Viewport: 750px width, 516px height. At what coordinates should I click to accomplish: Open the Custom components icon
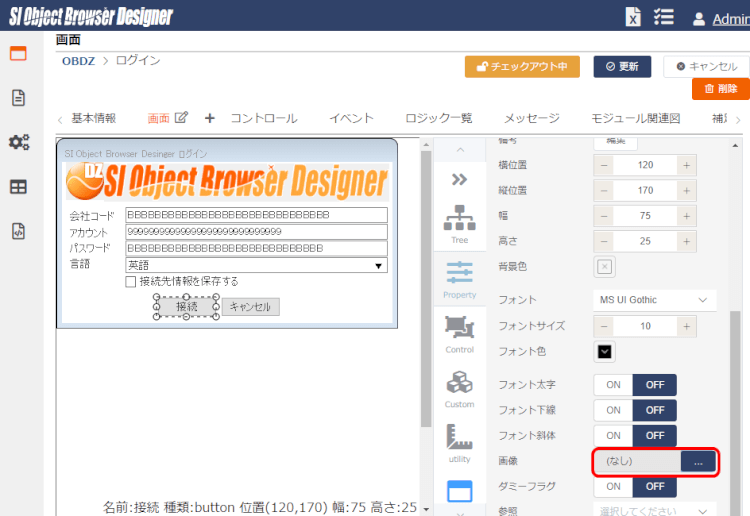[x=459, y=389]
